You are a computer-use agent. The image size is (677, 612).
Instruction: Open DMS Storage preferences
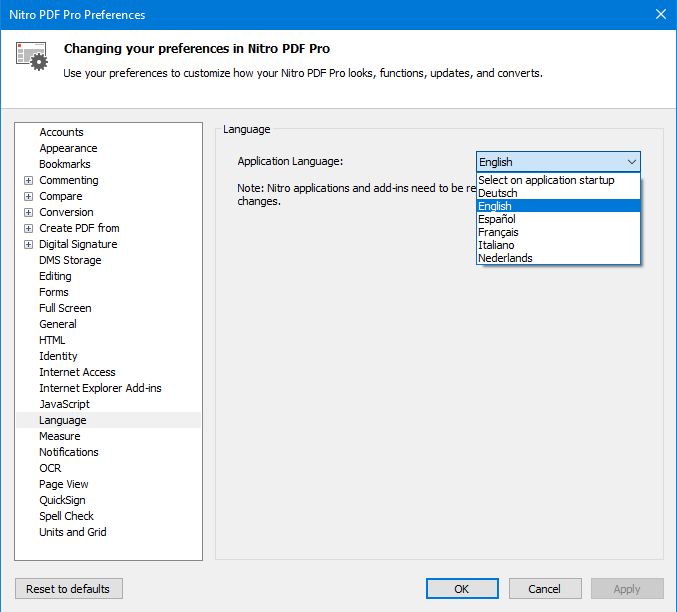tap(70, 260)
